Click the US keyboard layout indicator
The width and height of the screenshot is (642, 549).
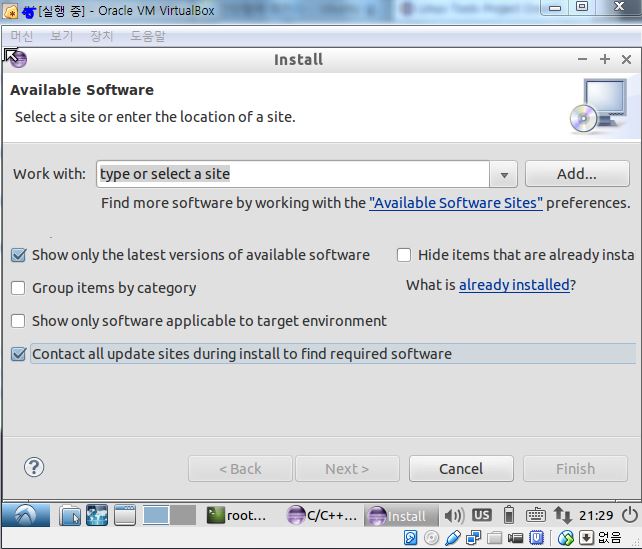pyautogui.click(x=482, y=515)
